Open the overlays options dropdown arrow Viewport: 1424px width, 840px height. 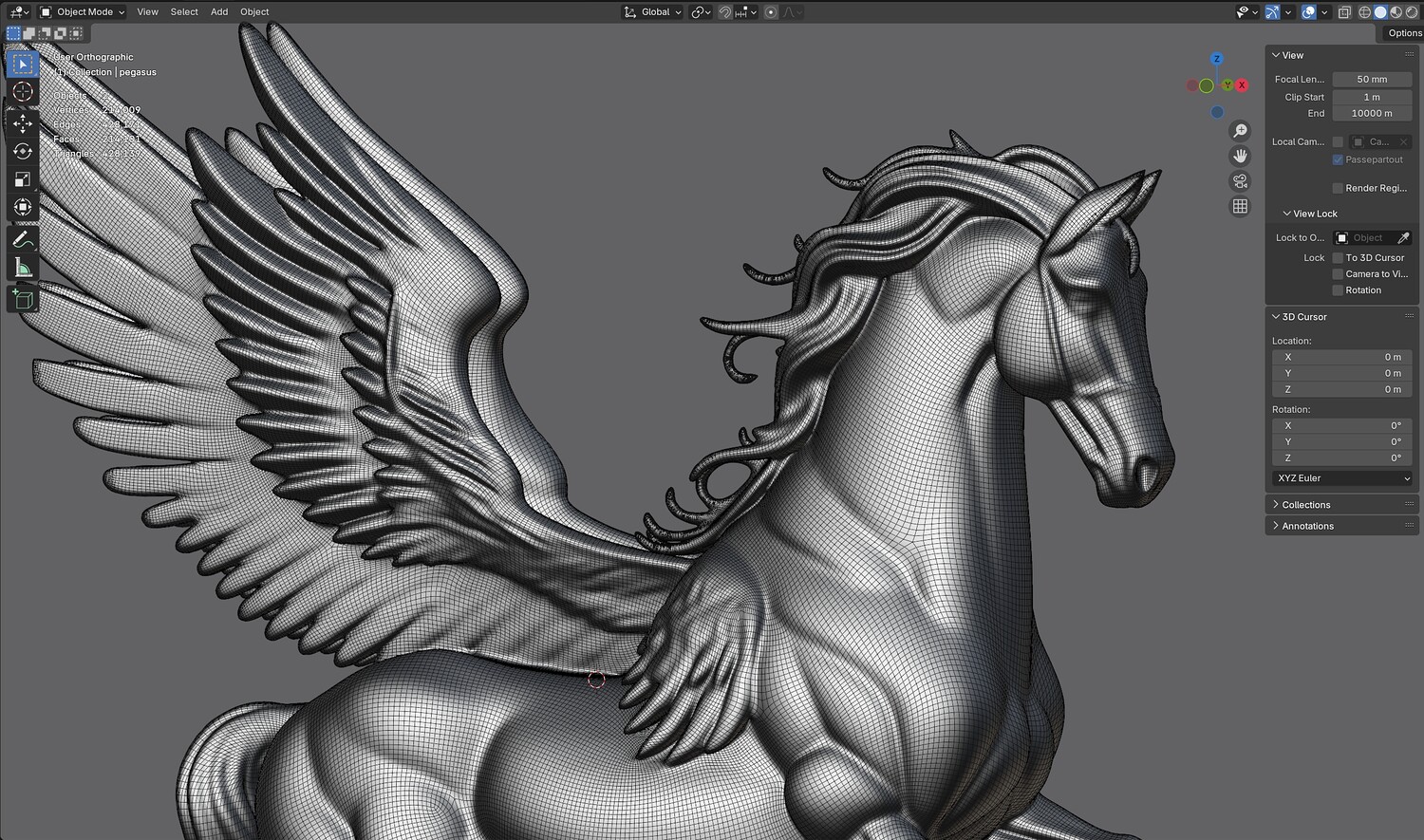(x=1324, y=12)
